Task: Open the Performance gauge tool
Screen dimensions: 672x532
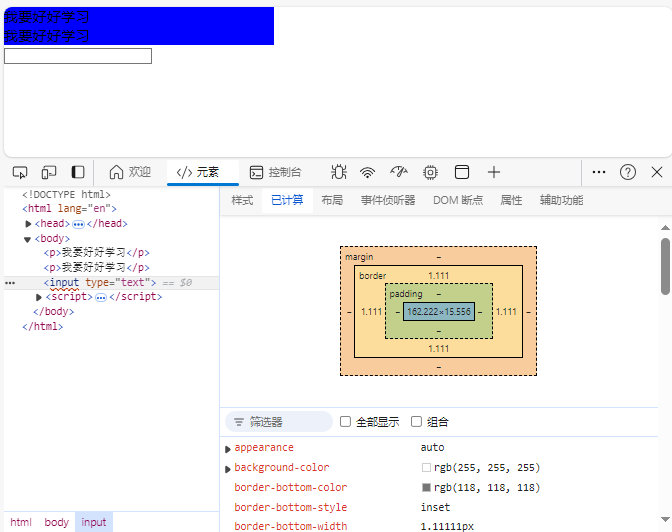Action: click(399, 172)
